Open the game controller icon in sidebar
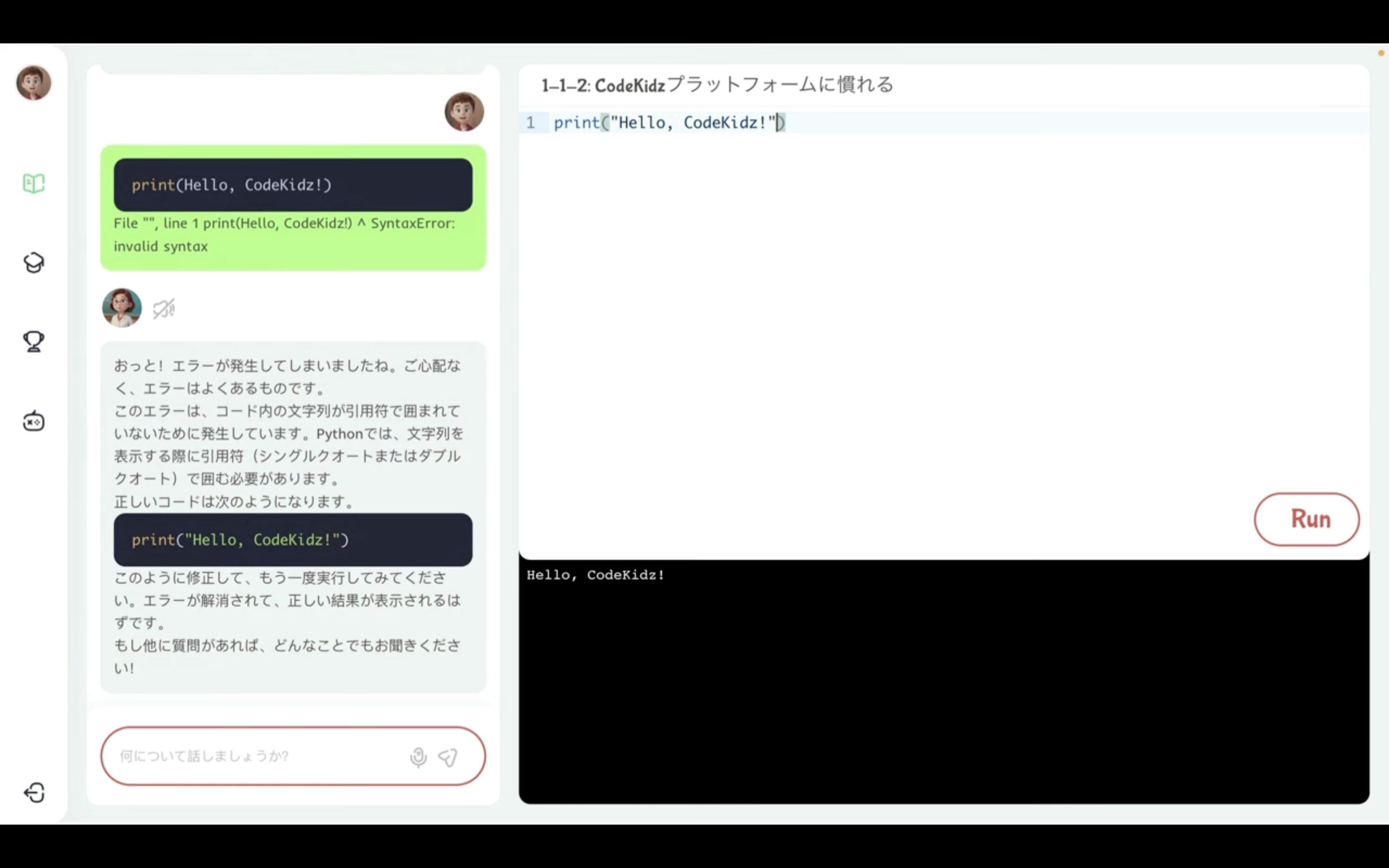Screen dimensions: 1389x868 point(33,421)
